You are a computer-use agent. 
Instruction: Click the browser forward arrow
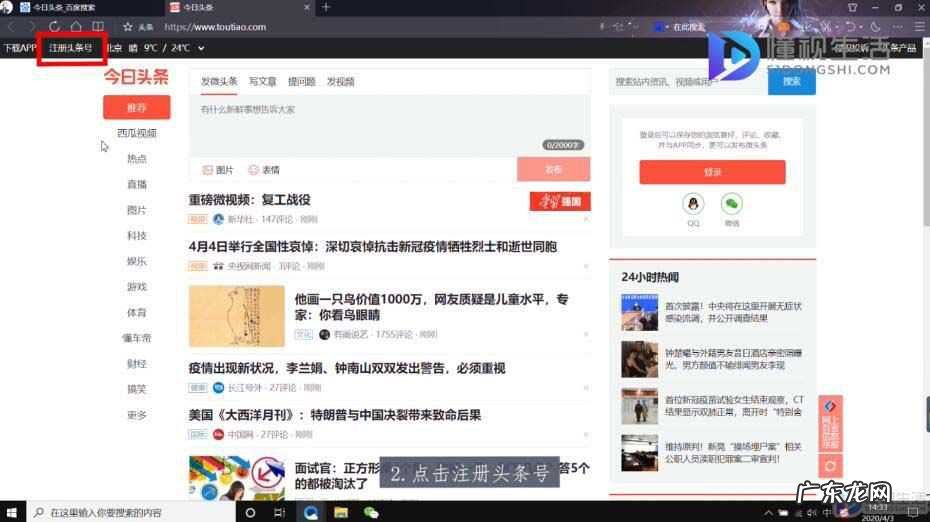coord(31,27)
